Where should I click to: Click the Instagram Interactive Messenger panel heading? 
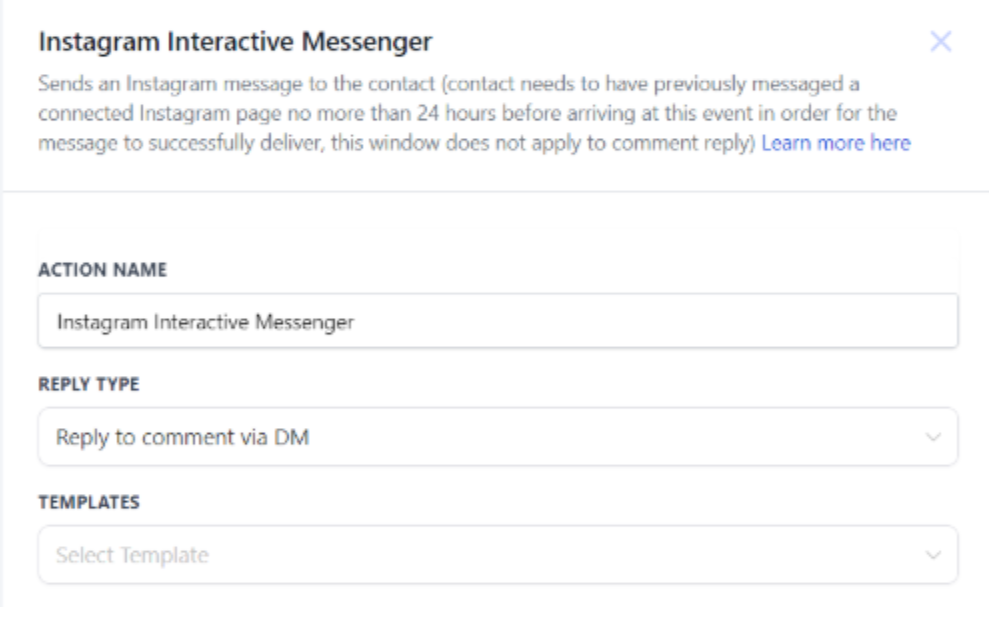tap(235, 42)
